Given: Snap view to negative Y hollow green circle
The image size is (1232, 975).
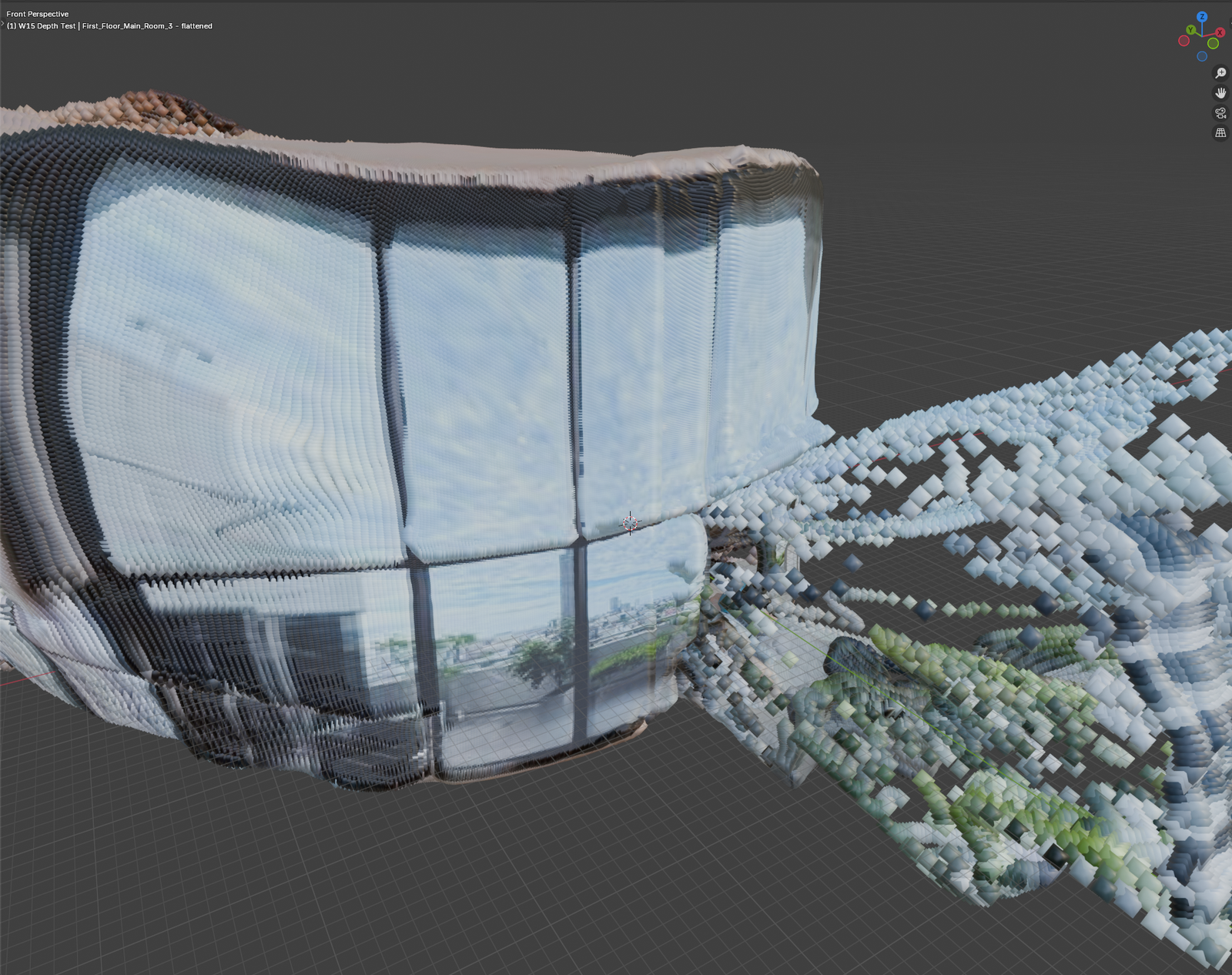Looking at the screenshot, I should (x=1213, y=44).
